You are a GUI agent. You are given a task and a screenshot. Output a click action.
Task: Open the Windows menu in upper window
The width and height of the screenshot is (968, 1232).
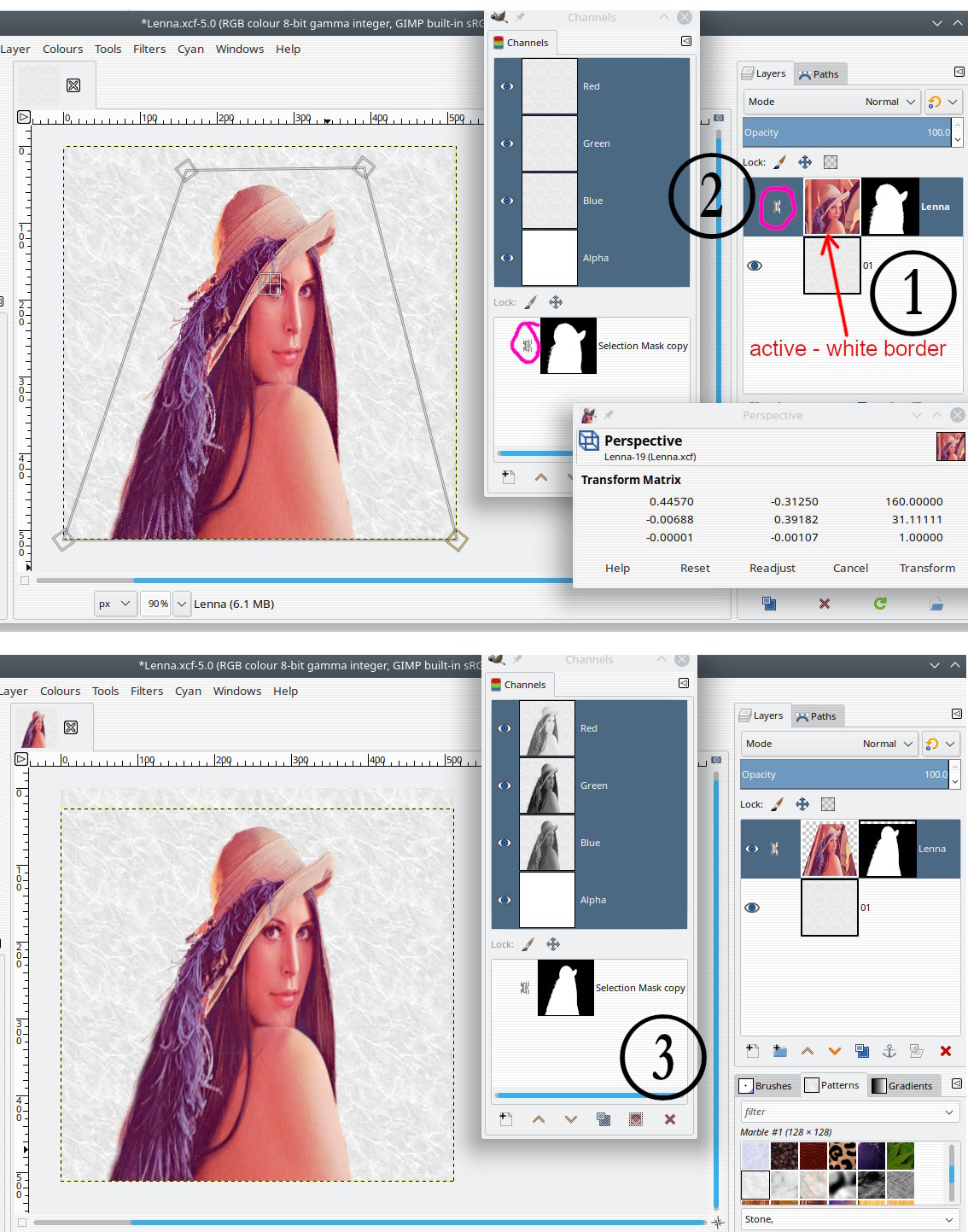[240, 49]
